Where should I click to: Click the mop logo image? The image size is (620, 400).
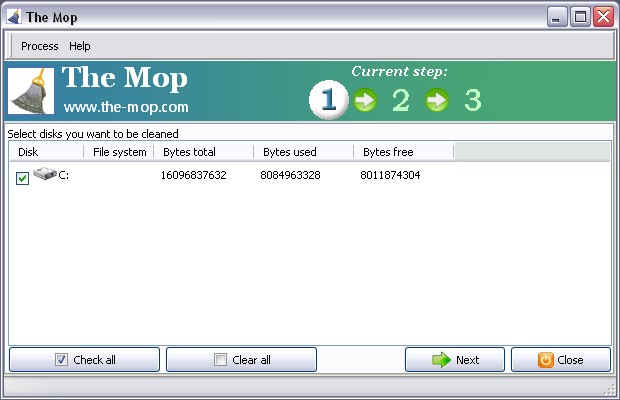31,91
